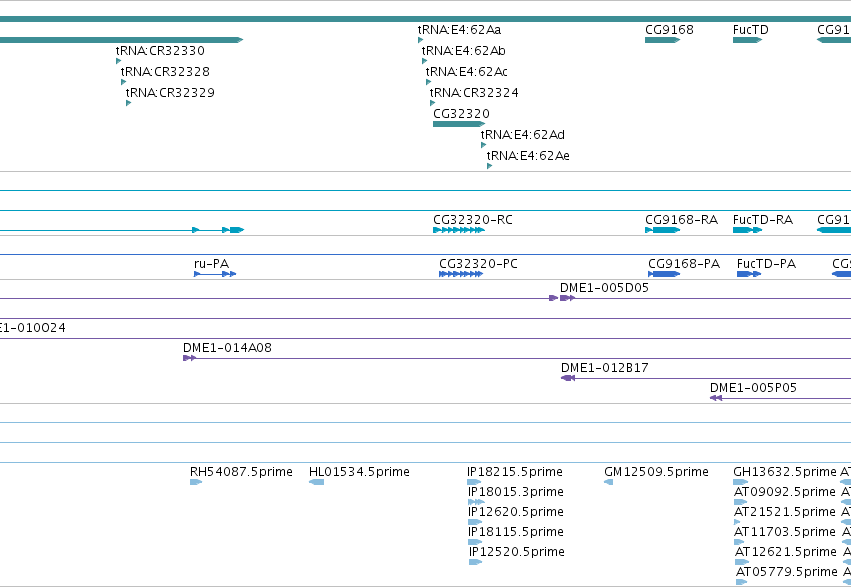Click the IP12620.5prime EST glyph
This screenshot has height=587, width=851.
tap(475, 522)
